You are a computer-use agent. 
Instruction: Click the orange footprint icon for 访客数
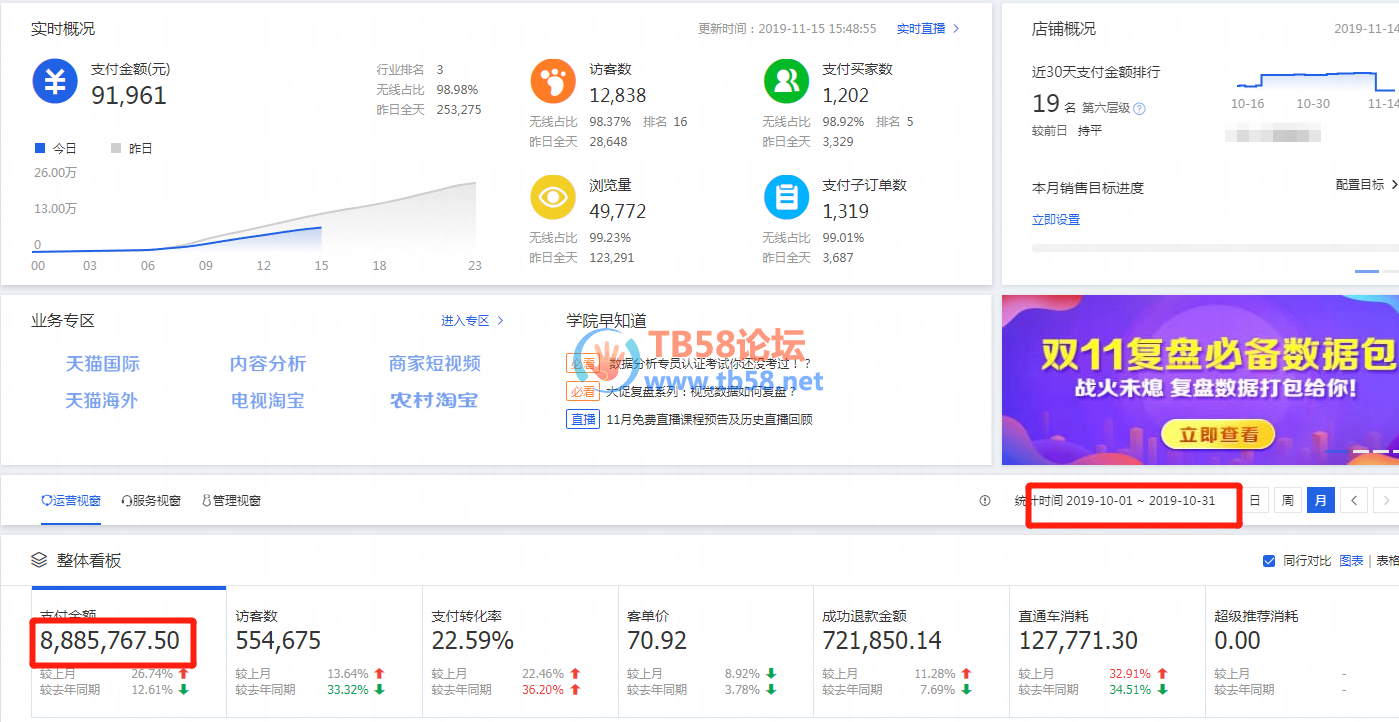coord(553,81)
